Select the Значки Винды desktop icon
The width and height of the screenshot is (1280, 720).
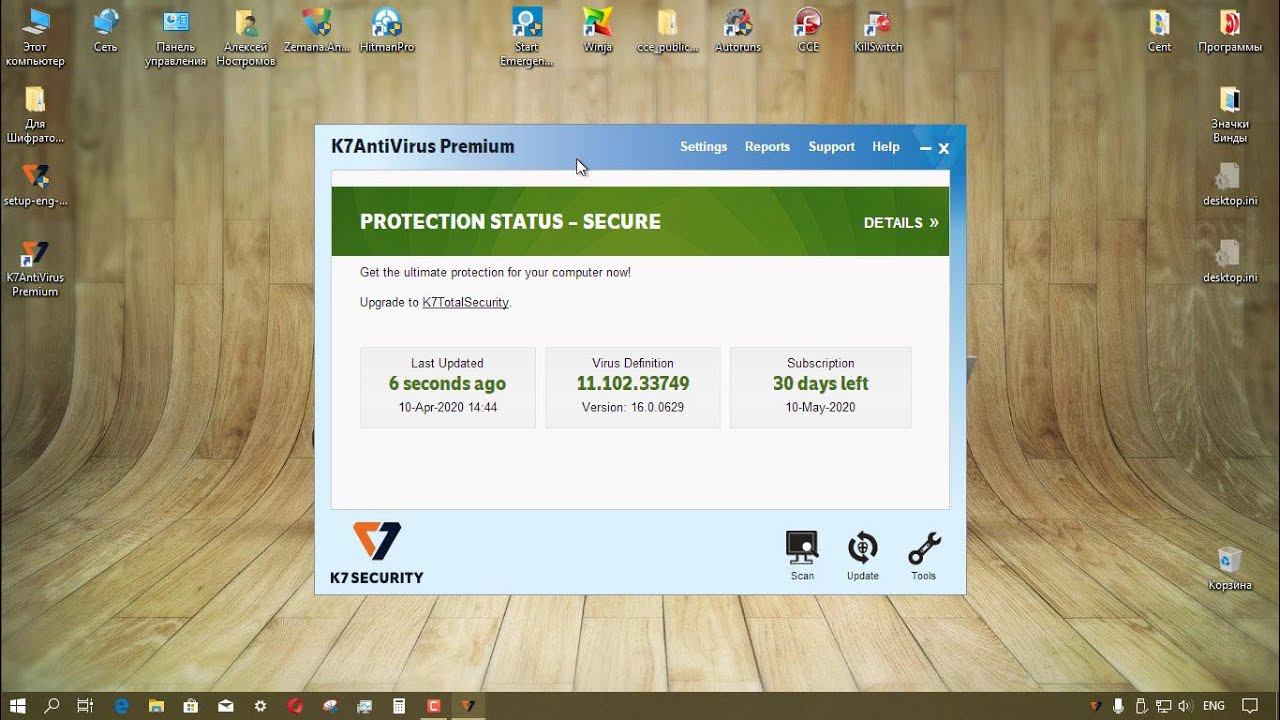(x=1230, y=114)
